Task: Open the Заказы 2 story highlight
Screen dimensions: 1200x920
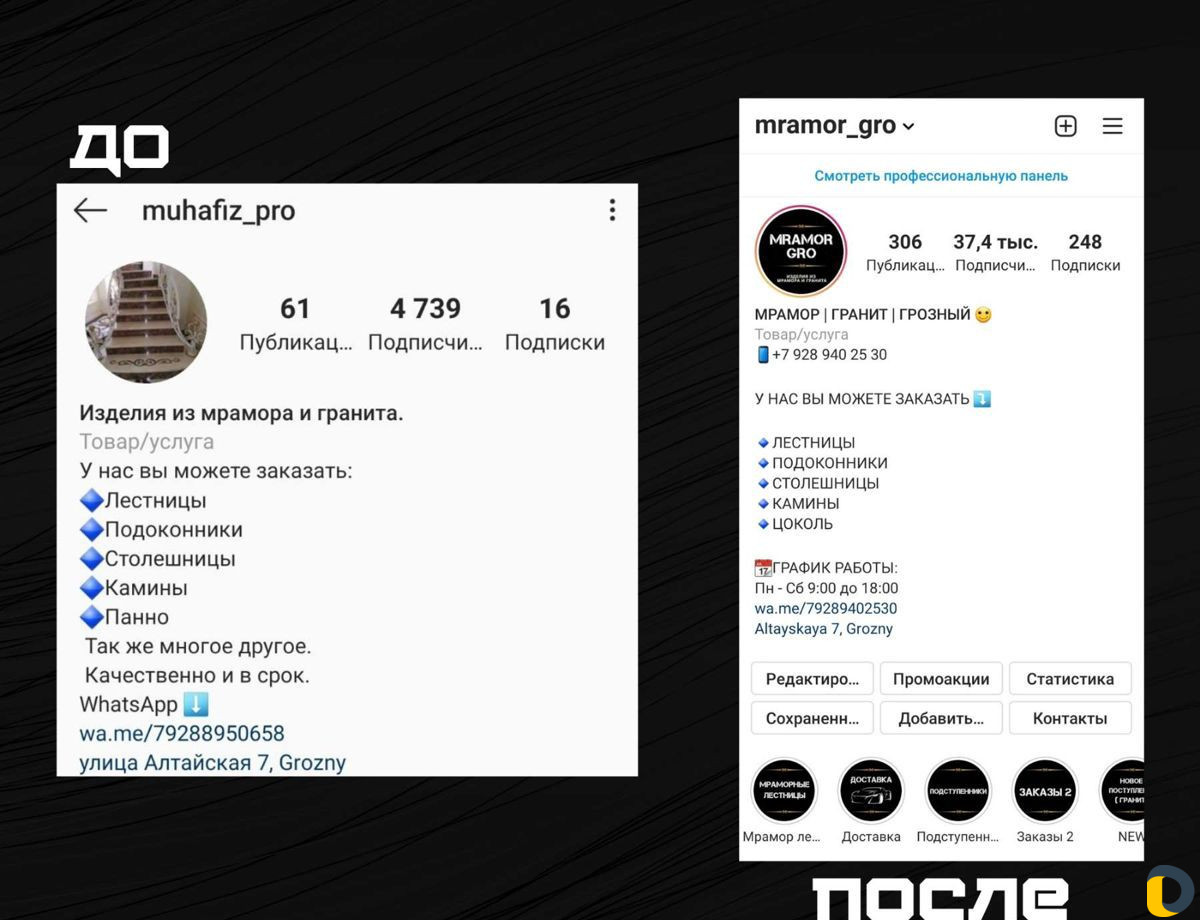Action: pyautogui.click(x=1045, y=791)
